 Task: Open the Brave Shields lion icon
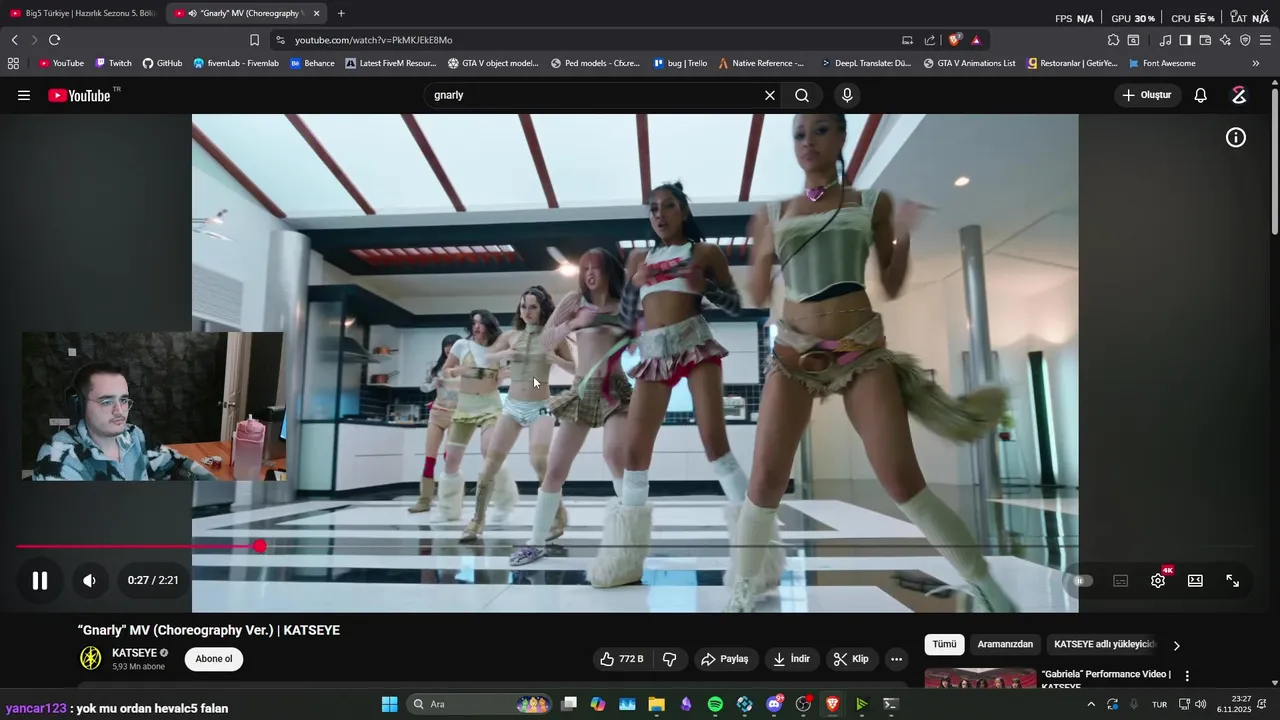click(955, 40)
